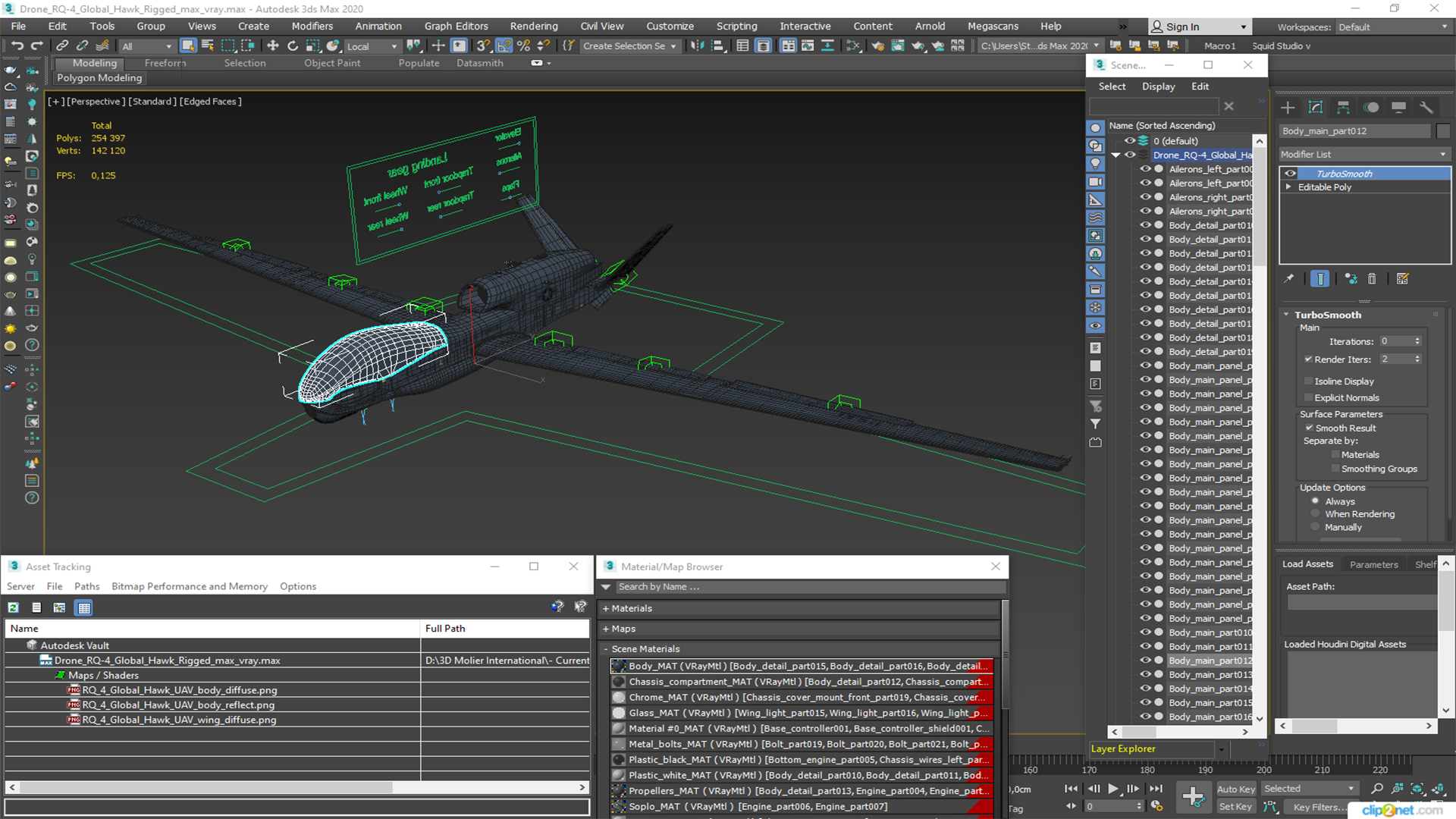
Task: Open the Workspaces Default dropdown
Action: click(x=1393, y=27)
